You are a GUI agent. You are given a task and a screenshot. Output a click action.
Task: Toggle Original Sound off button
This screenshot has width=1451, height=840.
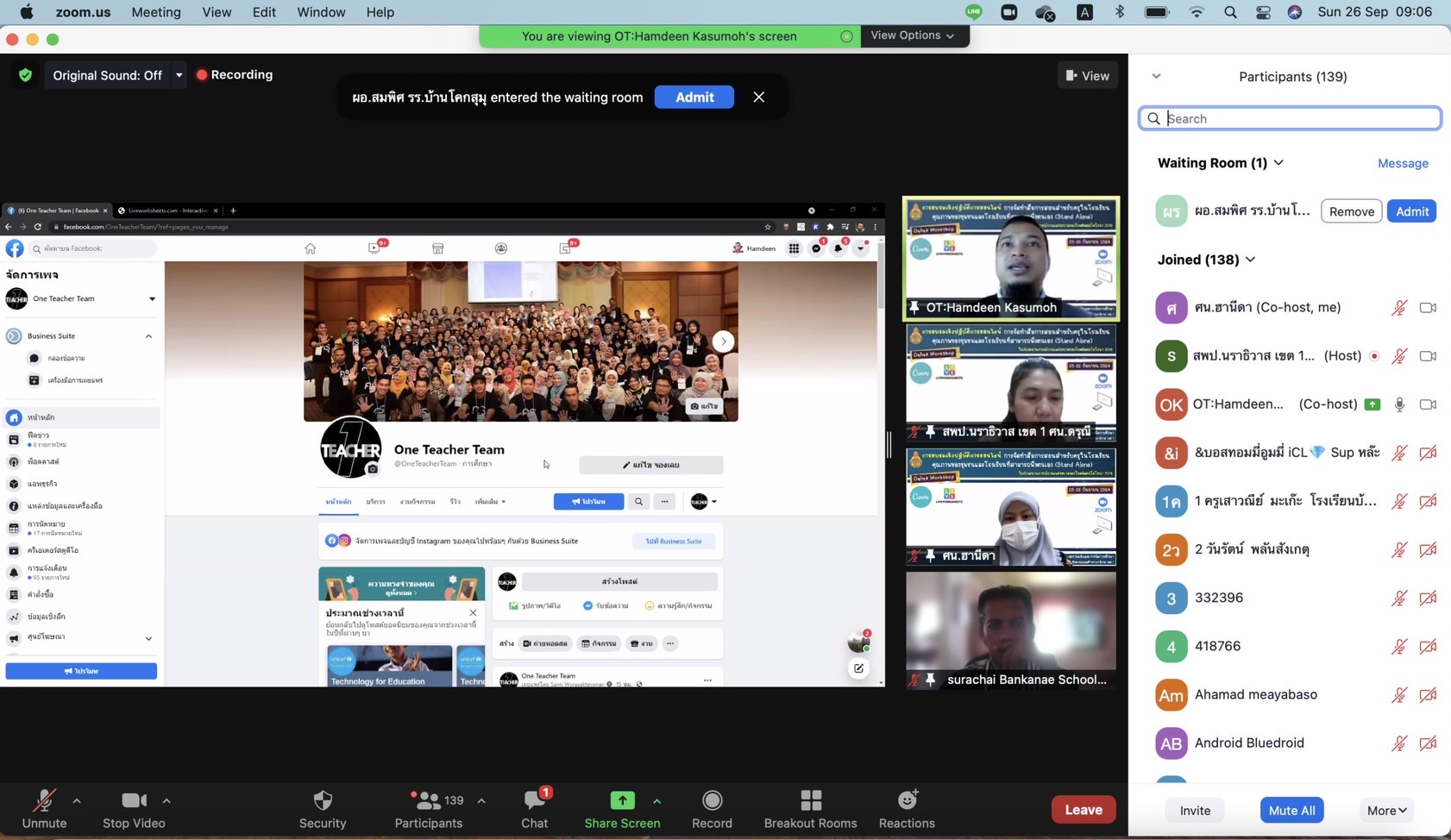pos(107,75)
